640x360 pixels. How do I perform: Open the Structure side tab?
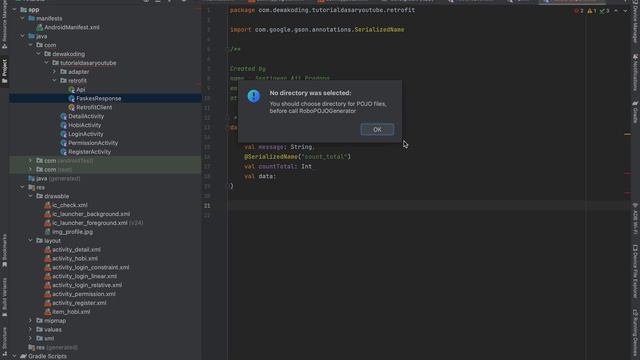[x=4, y=341]
